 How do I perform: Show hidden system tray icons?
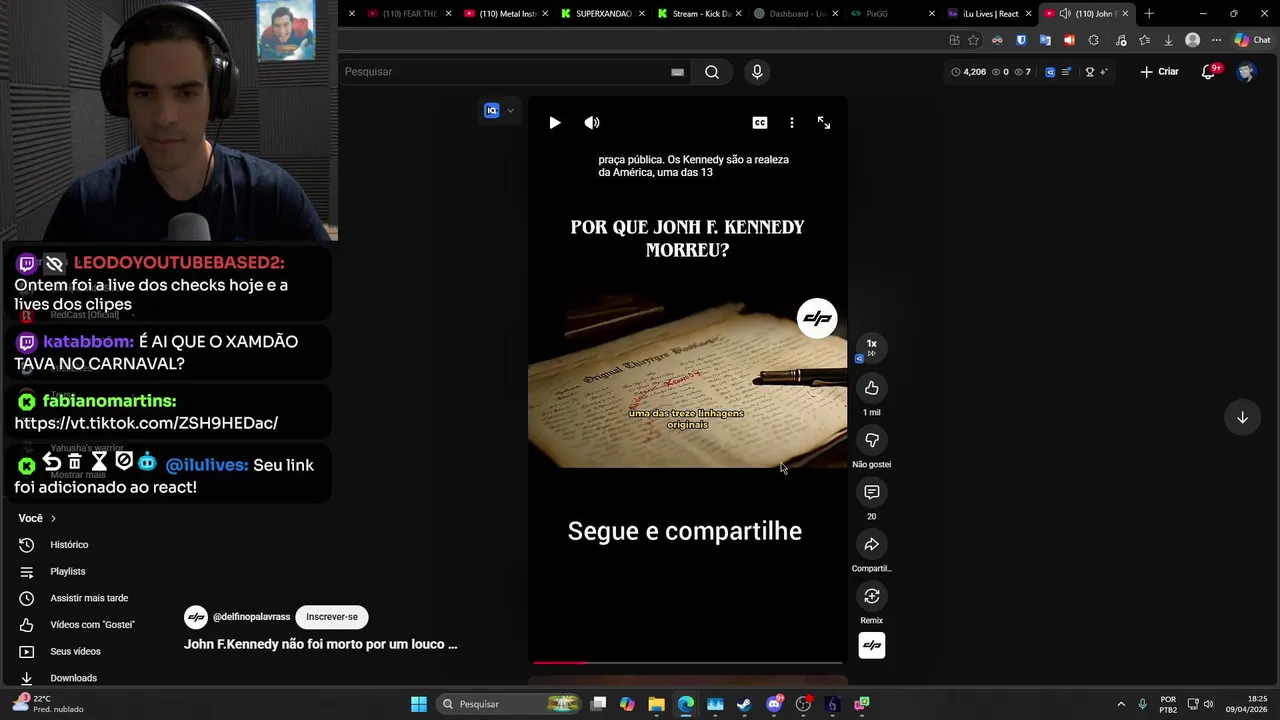pos(1121,704)
